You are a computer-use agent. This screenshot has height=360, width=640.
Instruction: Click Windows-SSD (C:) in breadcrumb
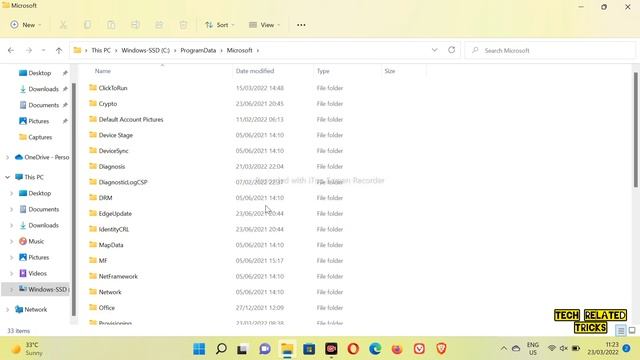(145, 50)
